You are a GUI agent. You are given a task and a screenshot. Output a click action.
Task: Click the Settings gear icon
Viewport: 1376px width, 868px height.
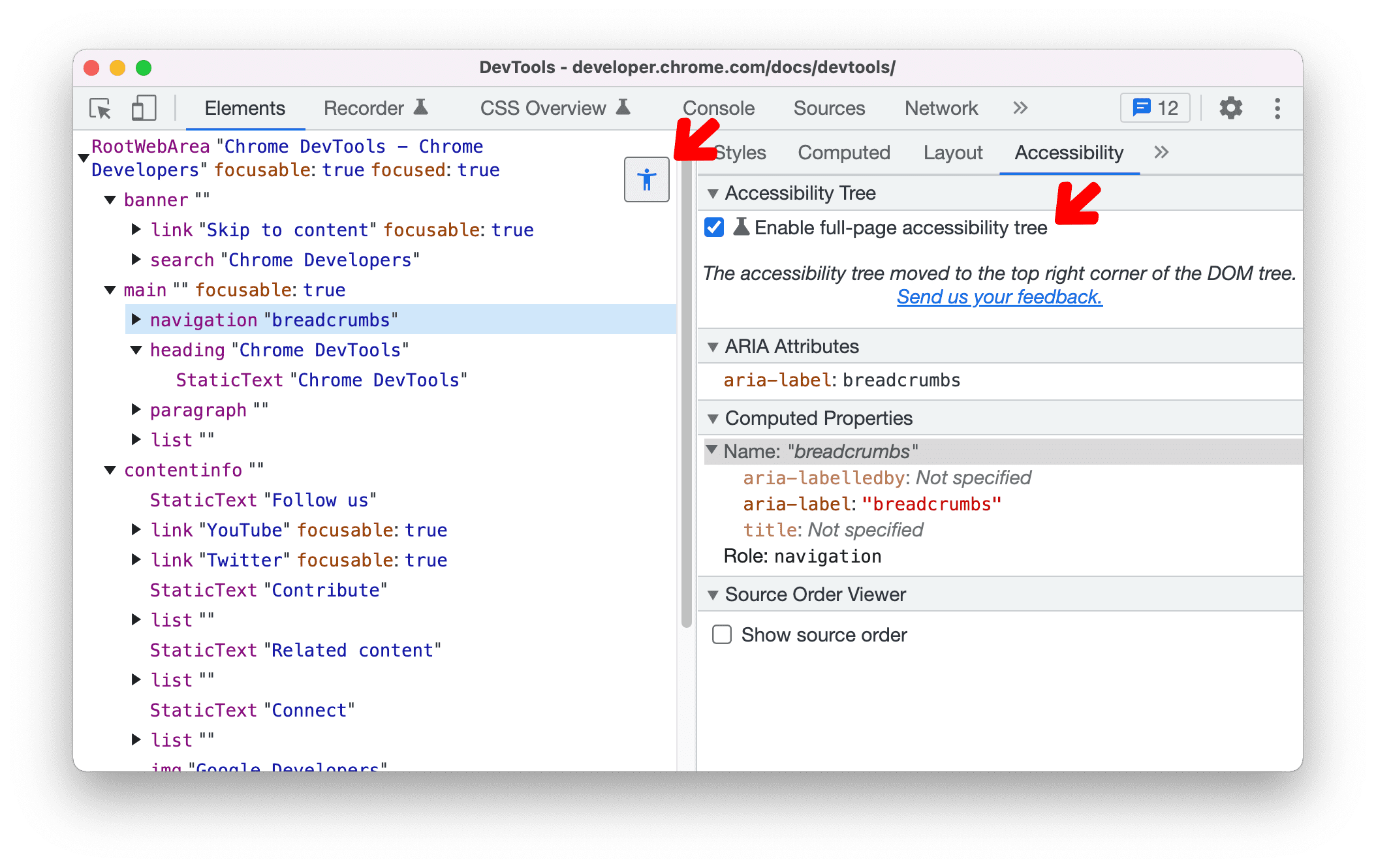1228,108
